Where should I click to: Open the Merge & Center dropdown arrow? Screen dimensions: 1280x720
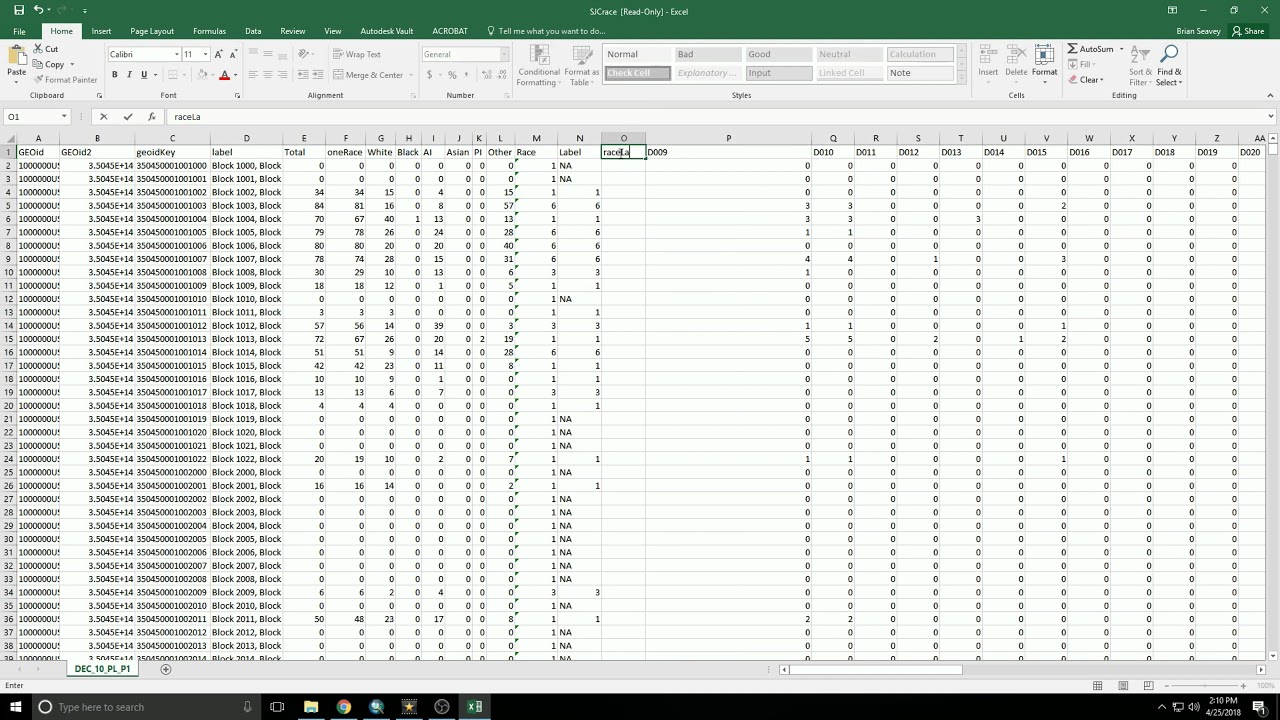point(410,75)
